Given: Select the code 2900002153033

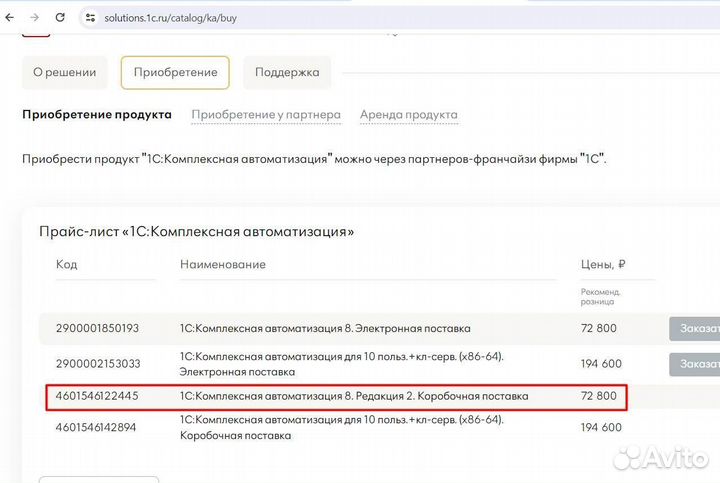Looking at the screenshot, I should coord(98,364).
